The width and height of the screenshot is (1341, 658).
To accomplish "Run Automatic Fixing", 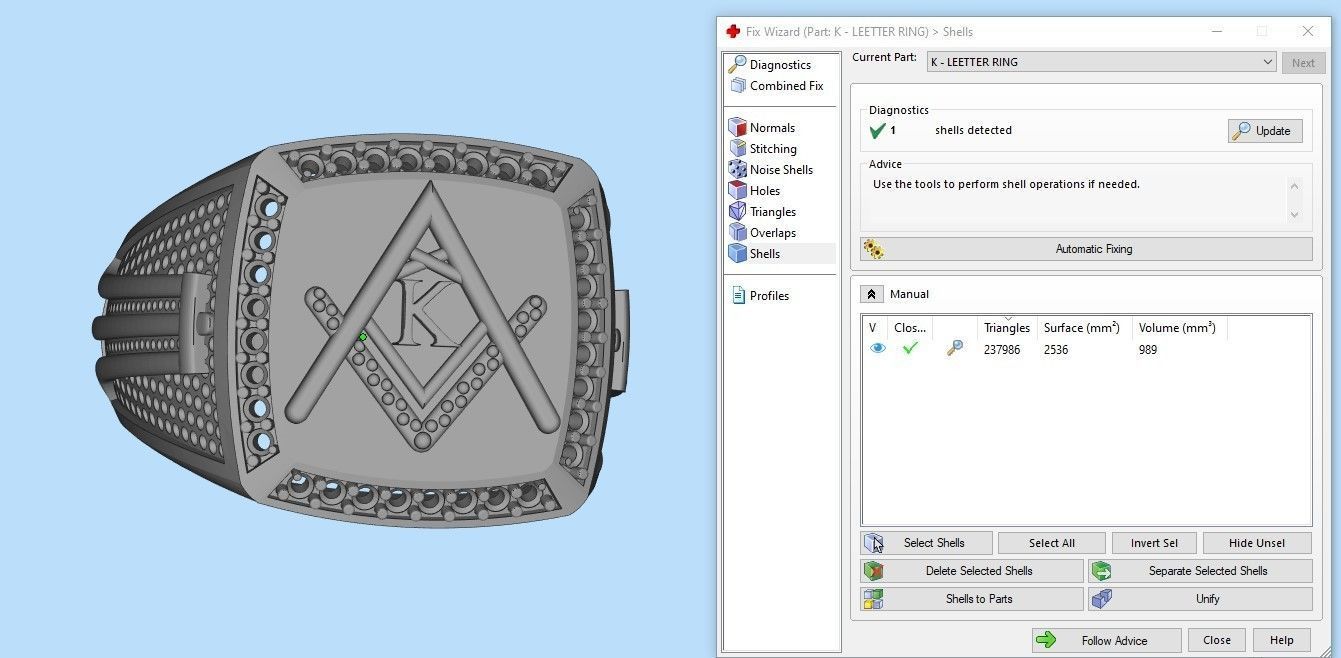I will tap(1086, 249).
